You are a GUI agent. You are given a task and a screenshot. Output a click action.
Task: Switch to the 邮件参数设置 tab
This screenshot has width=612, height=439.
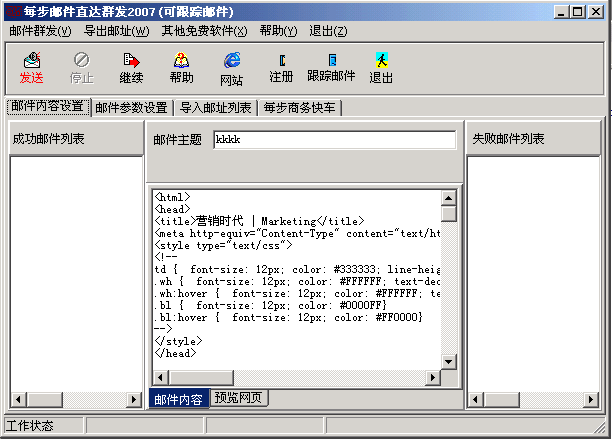pos(132,108)
